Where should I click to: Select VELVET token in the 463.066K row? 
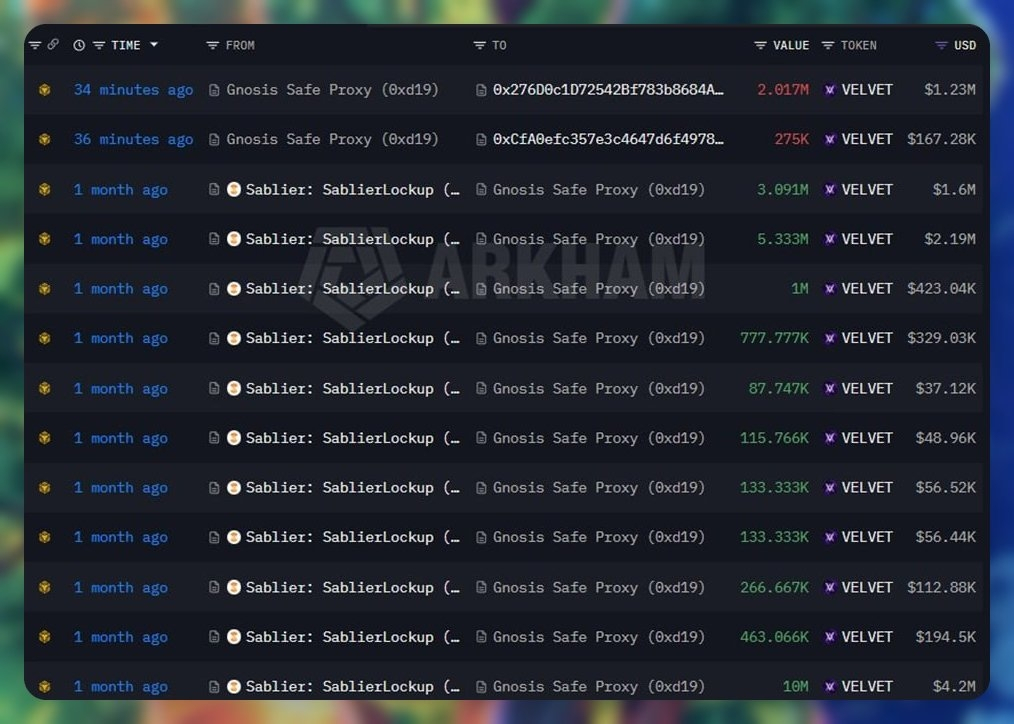tap(867, 637)
